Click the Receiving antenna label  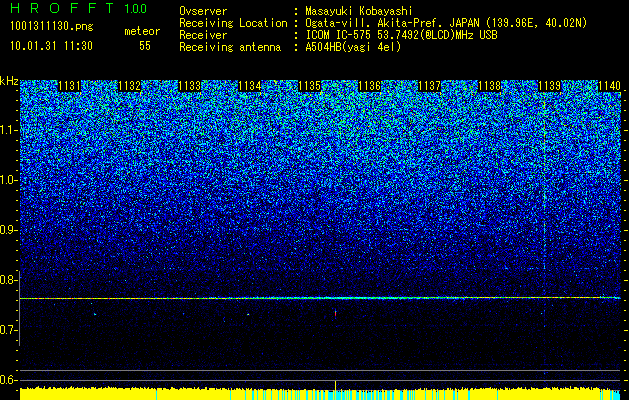(230, 47)
